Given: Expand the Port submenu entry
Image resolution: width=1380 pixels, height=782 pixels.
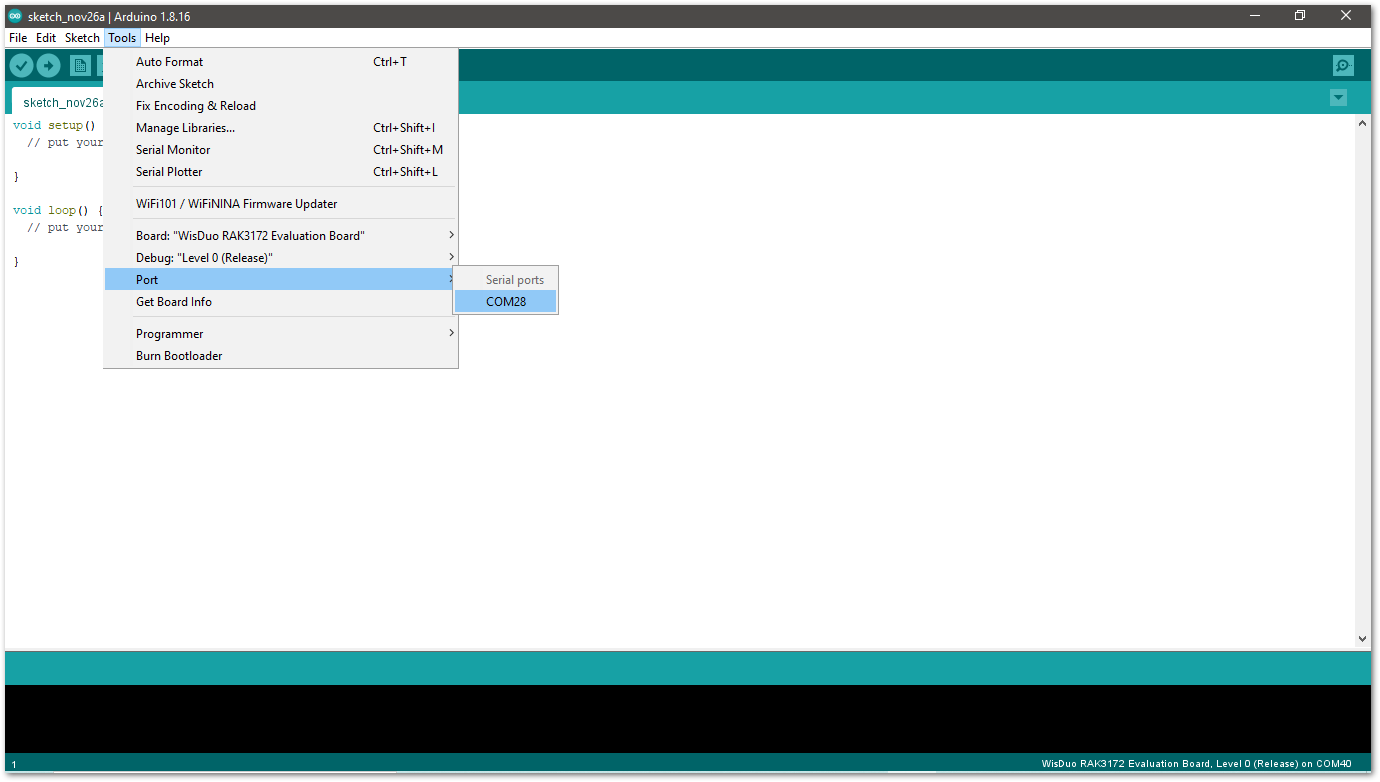Looking at the screenshot, I should (x=281, y=280).
